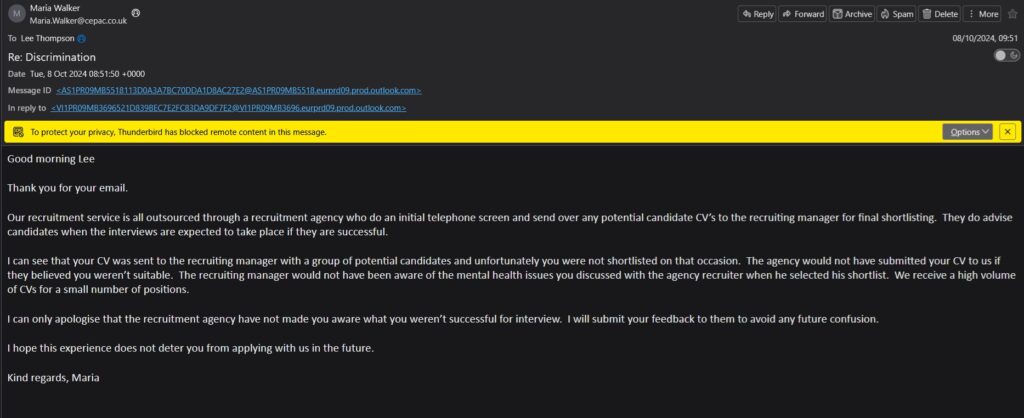Toggle the light/dark message mode switch
The image size is (1024, 418).
pos(1006,56)
